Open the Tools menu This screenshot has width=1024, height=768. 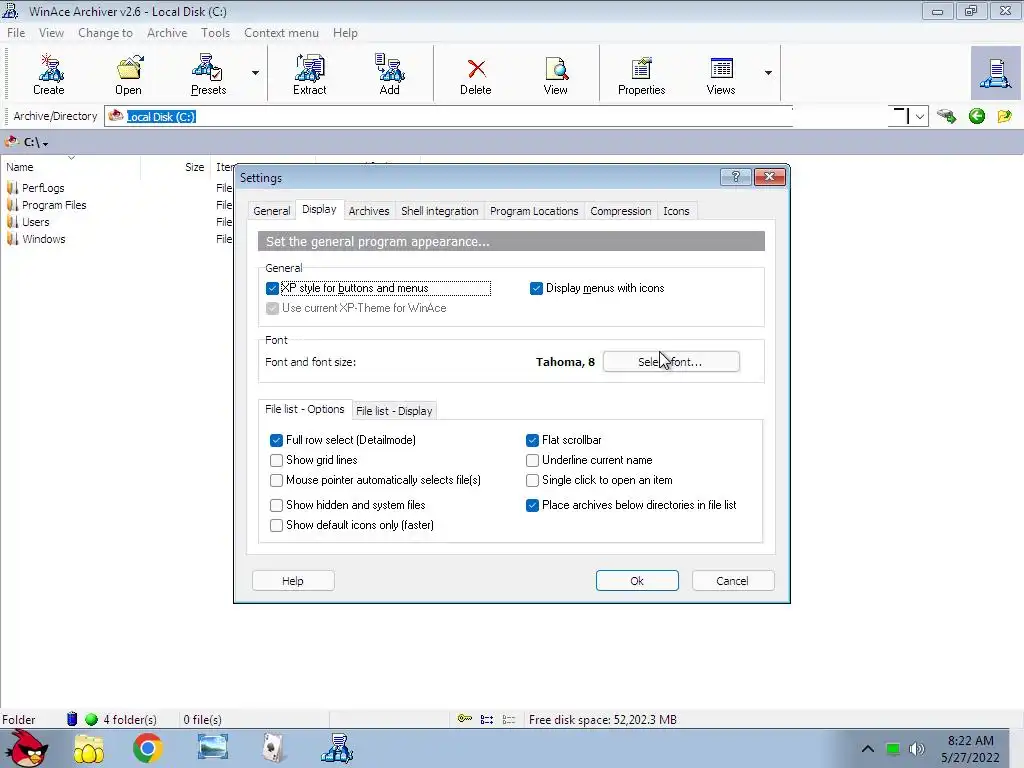[216, 33]
